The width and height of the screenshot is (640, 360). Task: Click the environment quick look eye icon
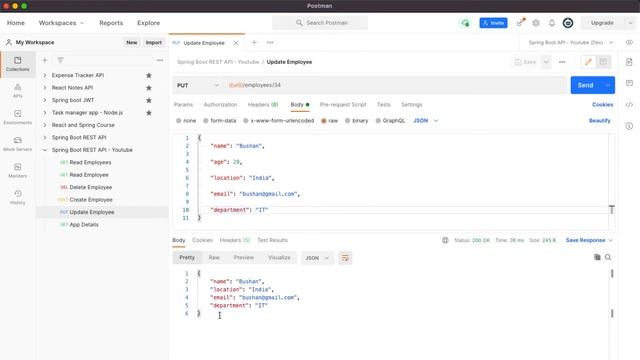tap(629, 42)
